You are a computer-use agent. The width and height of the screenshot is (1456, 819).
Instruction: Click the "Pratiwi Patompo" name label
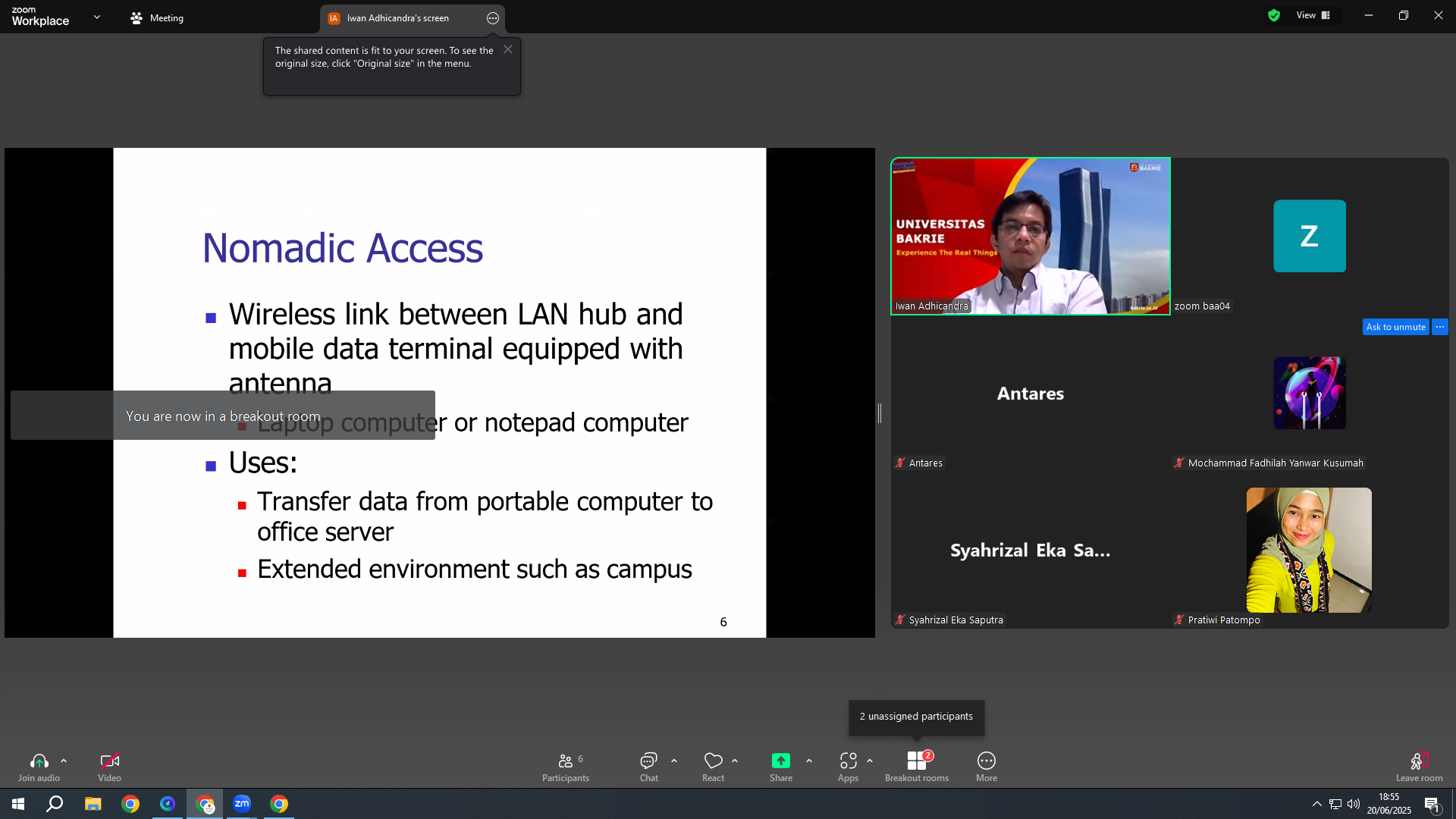point(1224,620)
